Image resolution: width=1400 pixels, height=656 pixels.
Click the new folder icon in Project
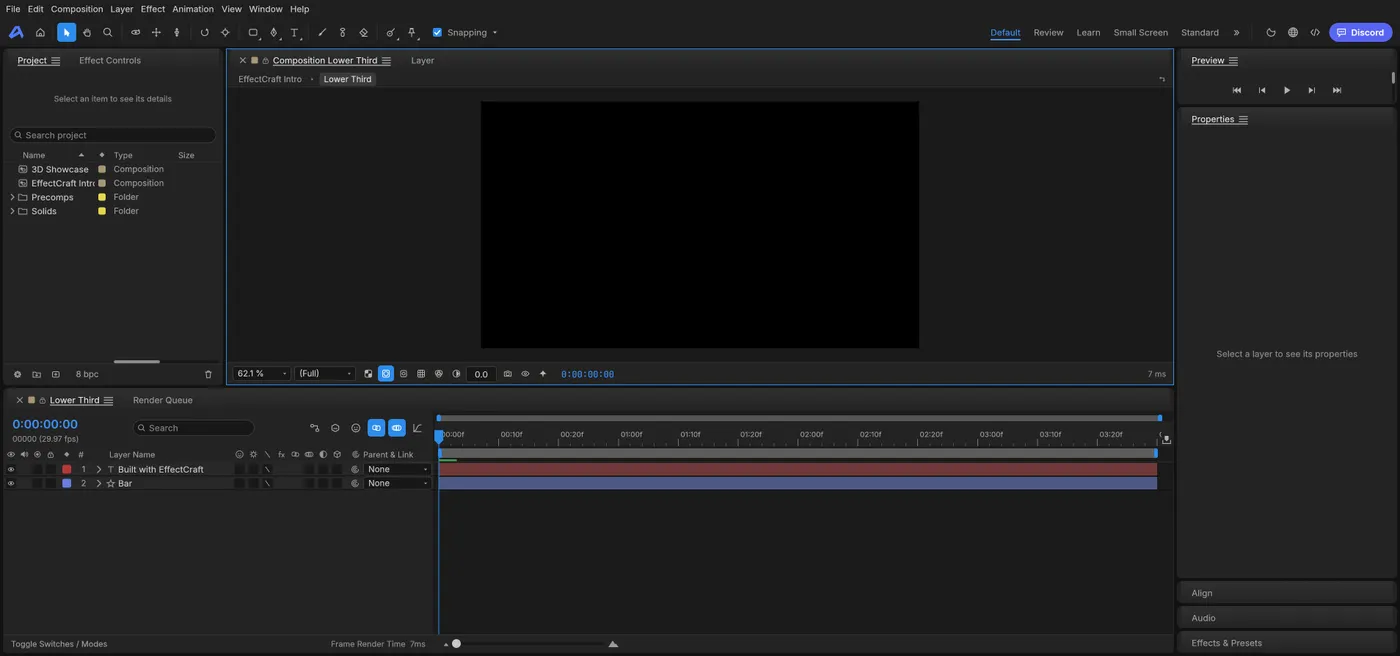(x=36, y=374)
